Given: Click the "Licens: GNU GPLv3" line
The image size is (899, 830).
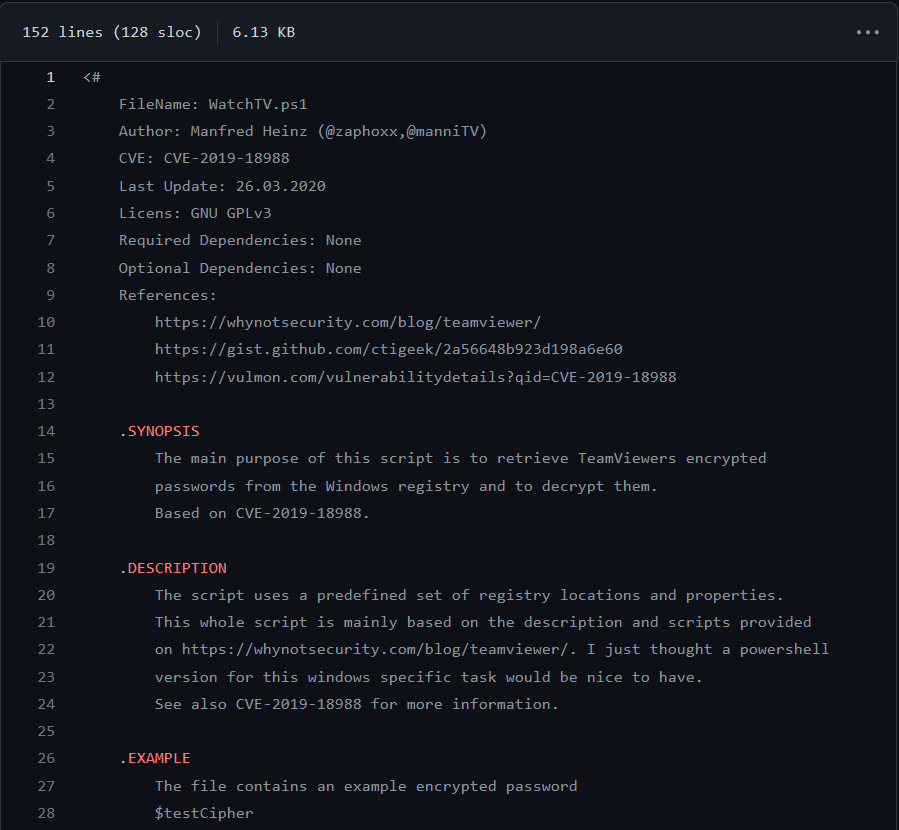Looking at the screenshot, I should (x=195, y=213).
